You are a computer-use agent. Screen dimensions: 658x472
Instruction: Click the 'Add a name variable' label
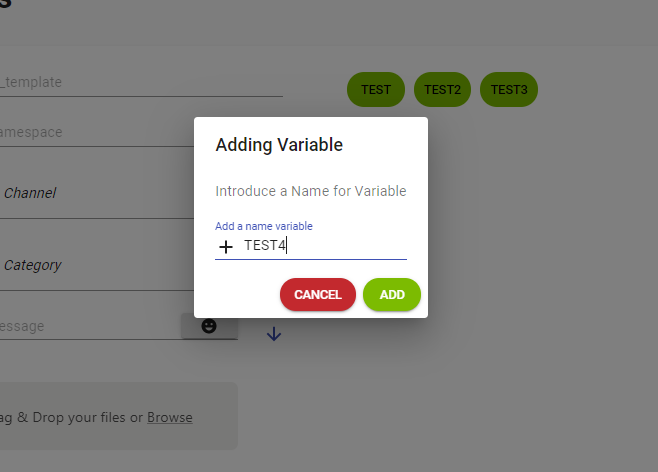tap(264, 227)
